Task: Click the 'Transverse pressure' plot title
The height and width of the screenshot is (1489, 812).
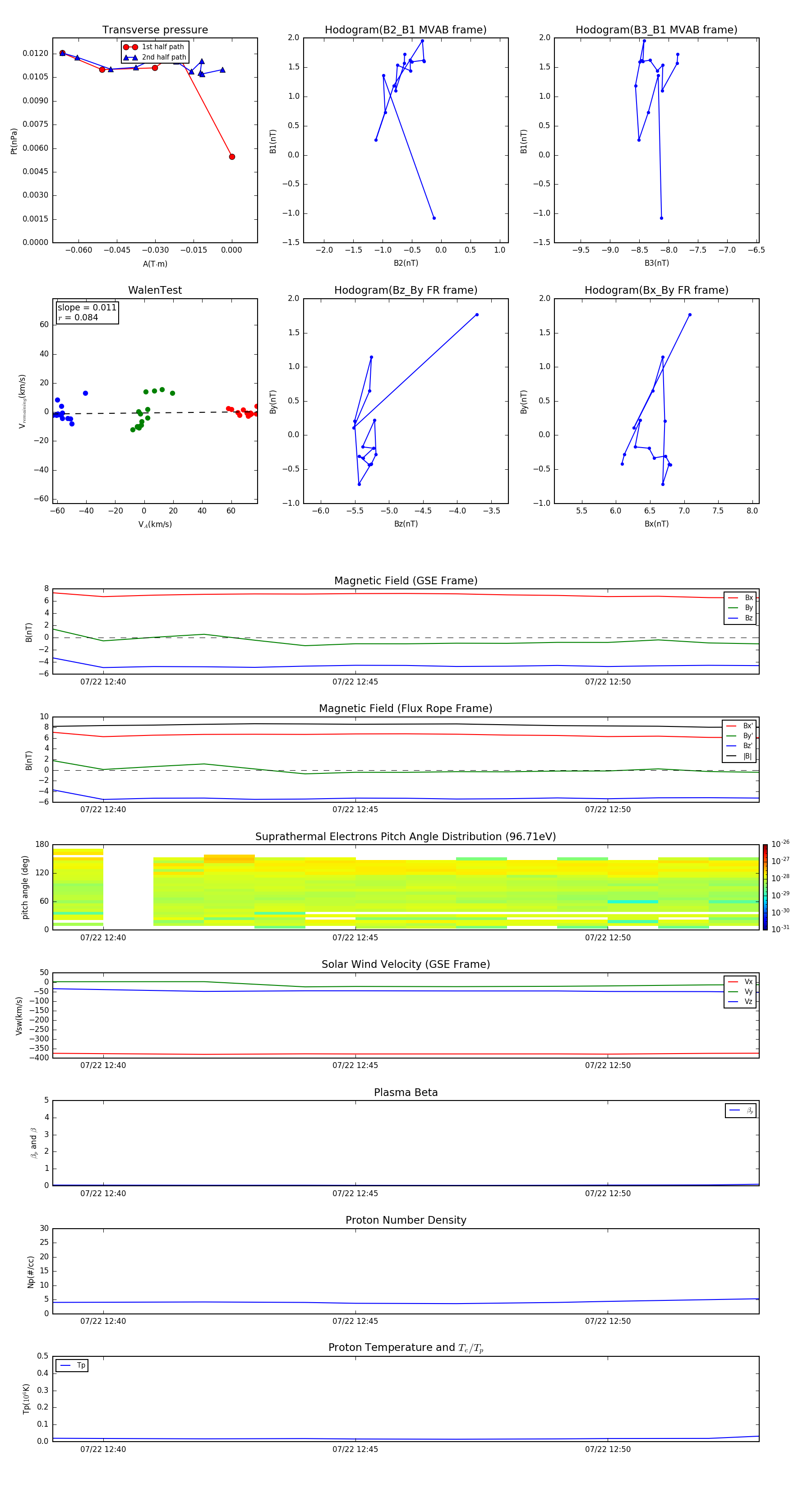Action: pyautogui.click(x=155, y=30)
